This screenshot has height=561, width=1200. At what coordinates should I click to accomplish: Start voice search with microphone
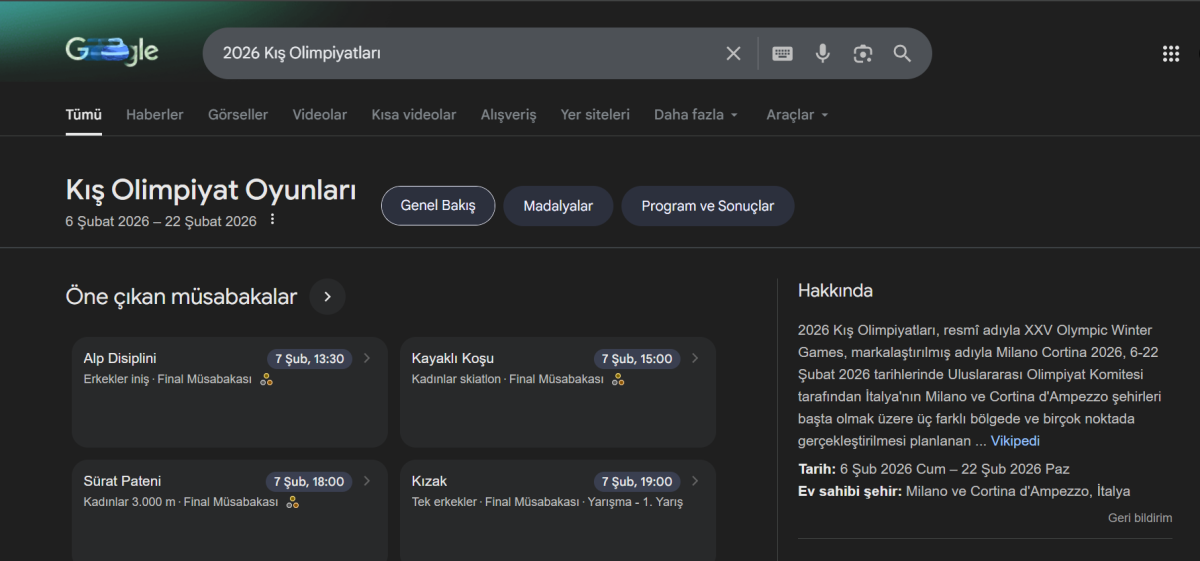coord(822,54)
